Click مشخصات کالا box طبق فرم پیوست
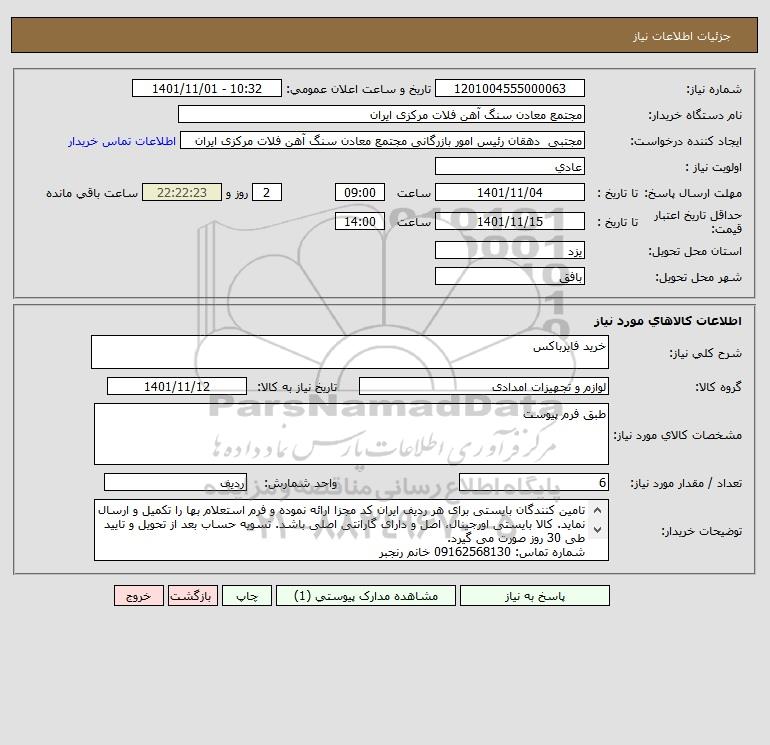The height and width of the screenshot is (745, 770). pos(351,434)
